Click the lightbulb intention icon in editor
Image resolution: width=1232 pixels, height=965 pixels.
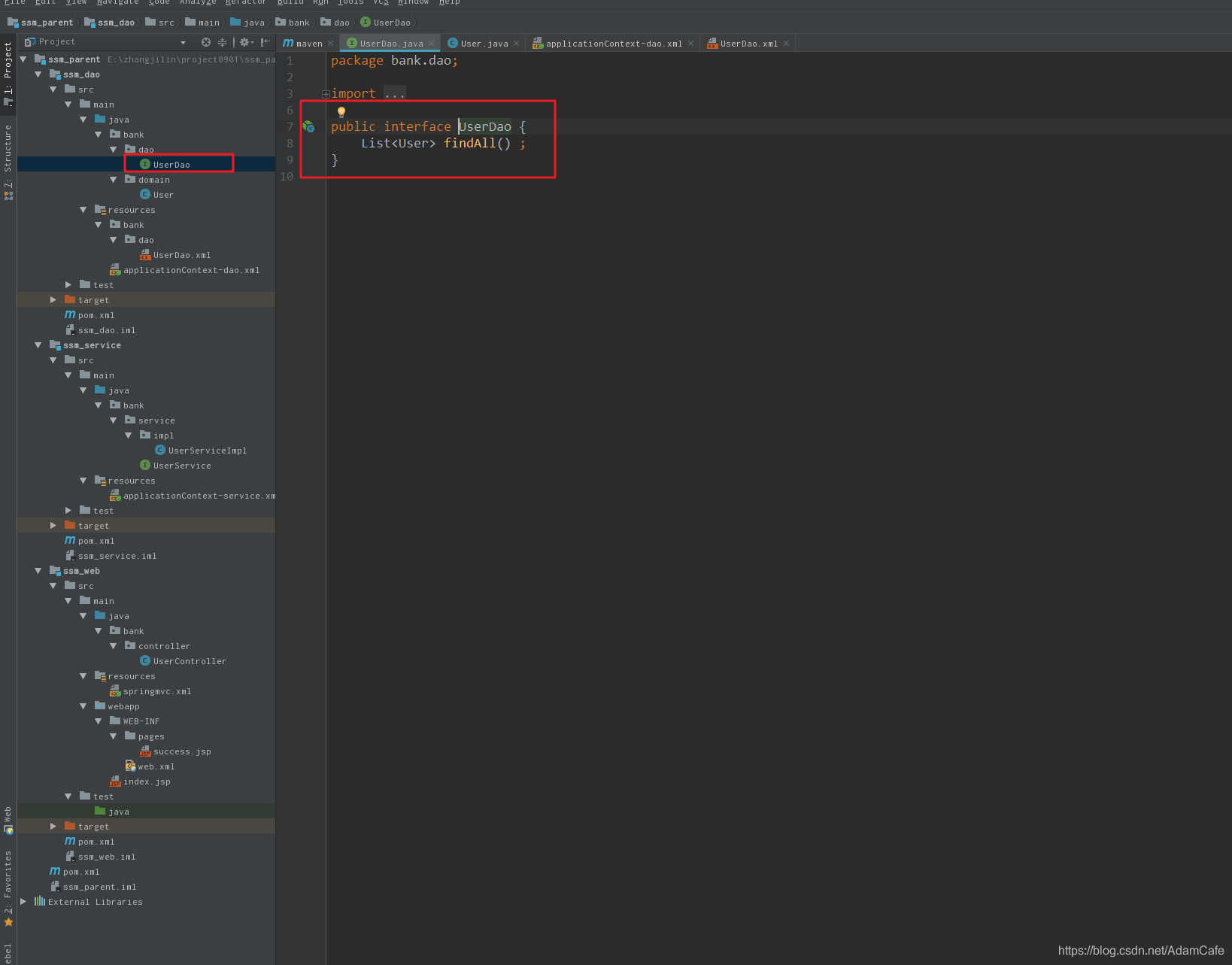pyautogui.click(x=341, y=112)
